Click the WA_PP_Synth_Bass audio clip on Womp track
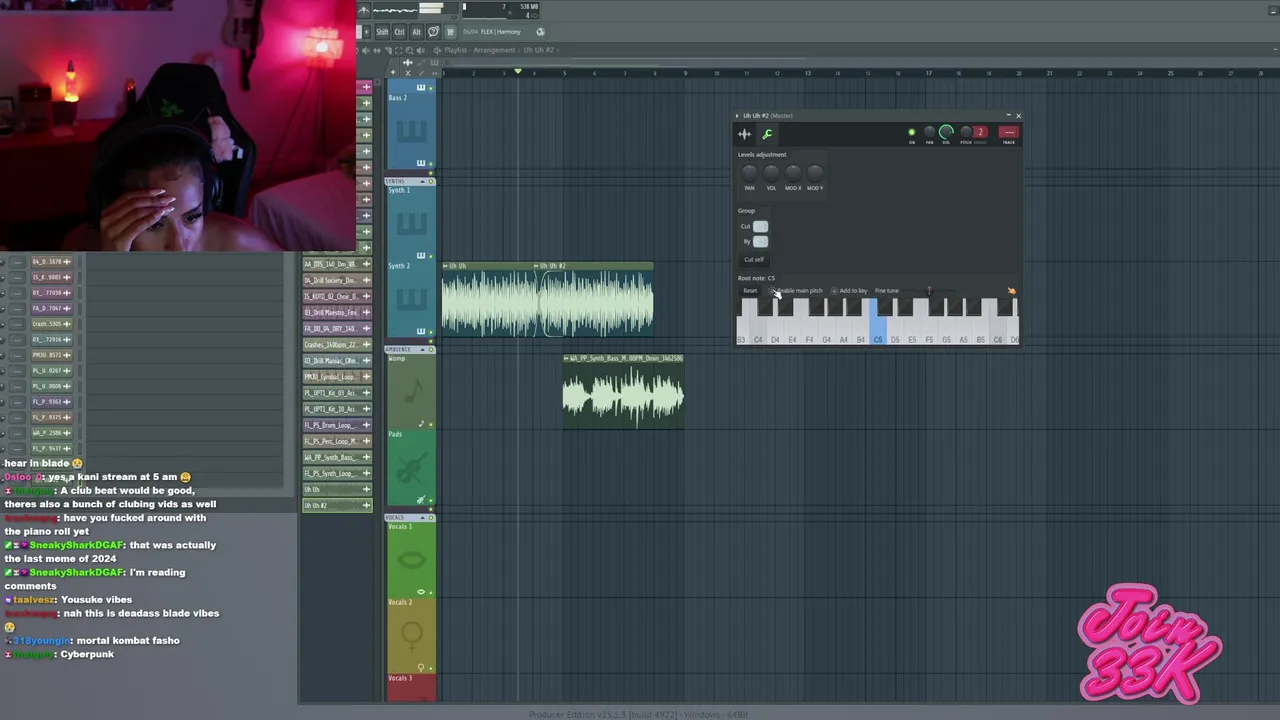 [623, 391]
